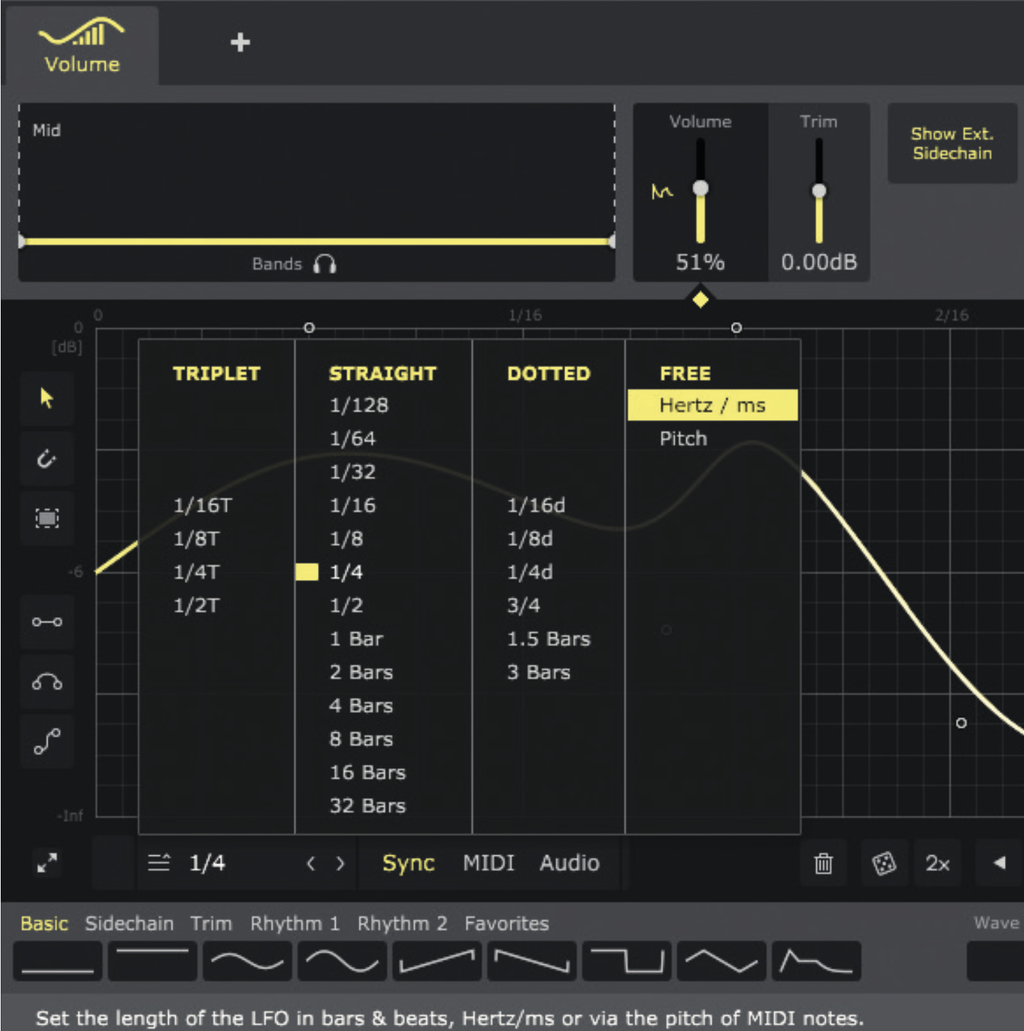Click the 51% volume value
The image size is (1024, 1031).
click(x=700, y=262)
